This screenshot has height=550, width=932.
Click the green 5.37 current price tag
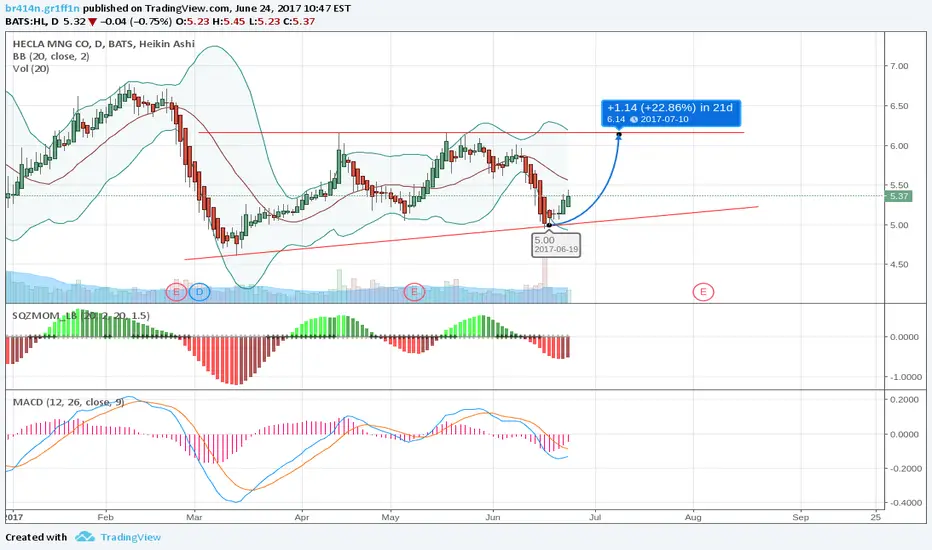coord(898,196)
